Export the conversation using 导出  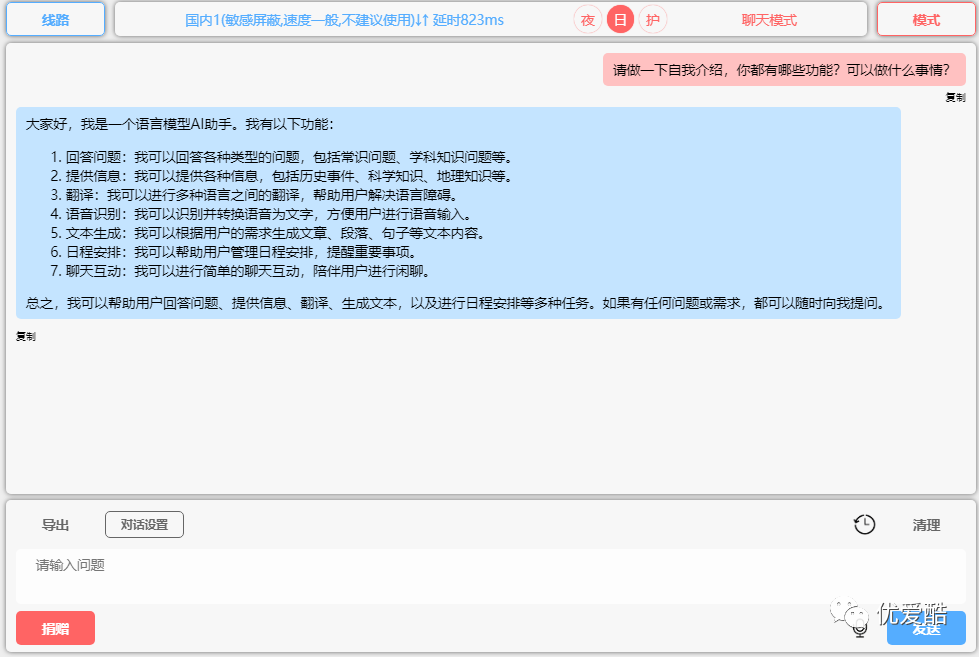(55, 524)
